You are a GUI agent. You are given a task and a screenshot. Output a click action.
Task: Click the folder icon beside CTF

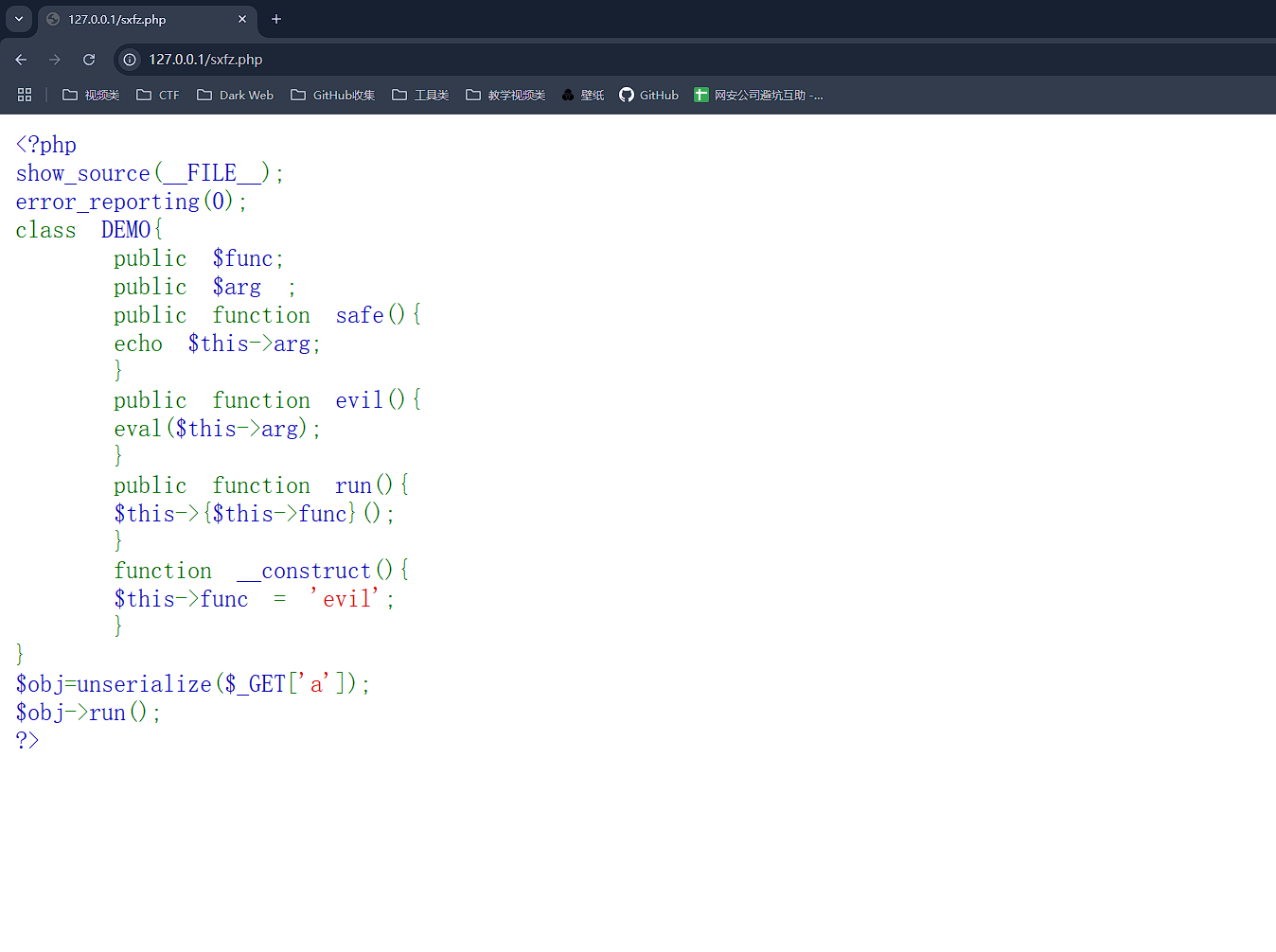pos(144,95)
